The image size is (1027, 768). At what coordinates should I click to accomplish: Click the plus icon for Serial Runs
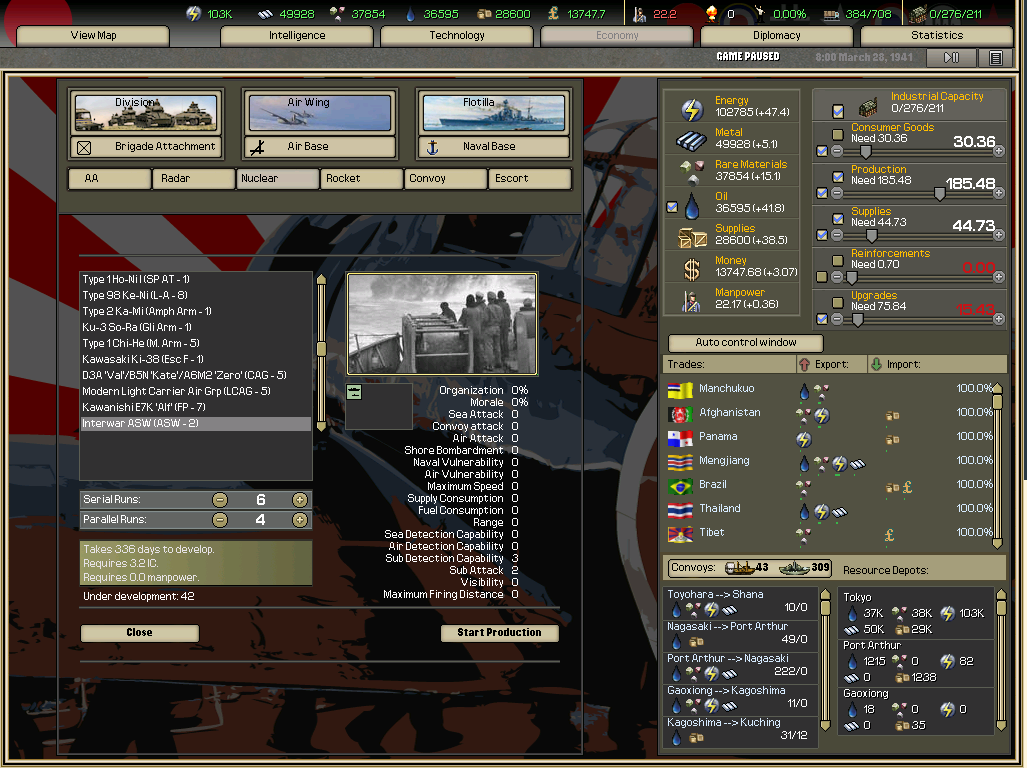coord(299,500)
